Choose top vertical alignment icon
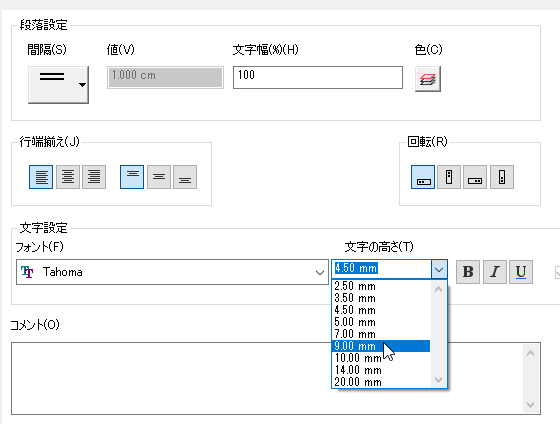 [x=132, y=177]
